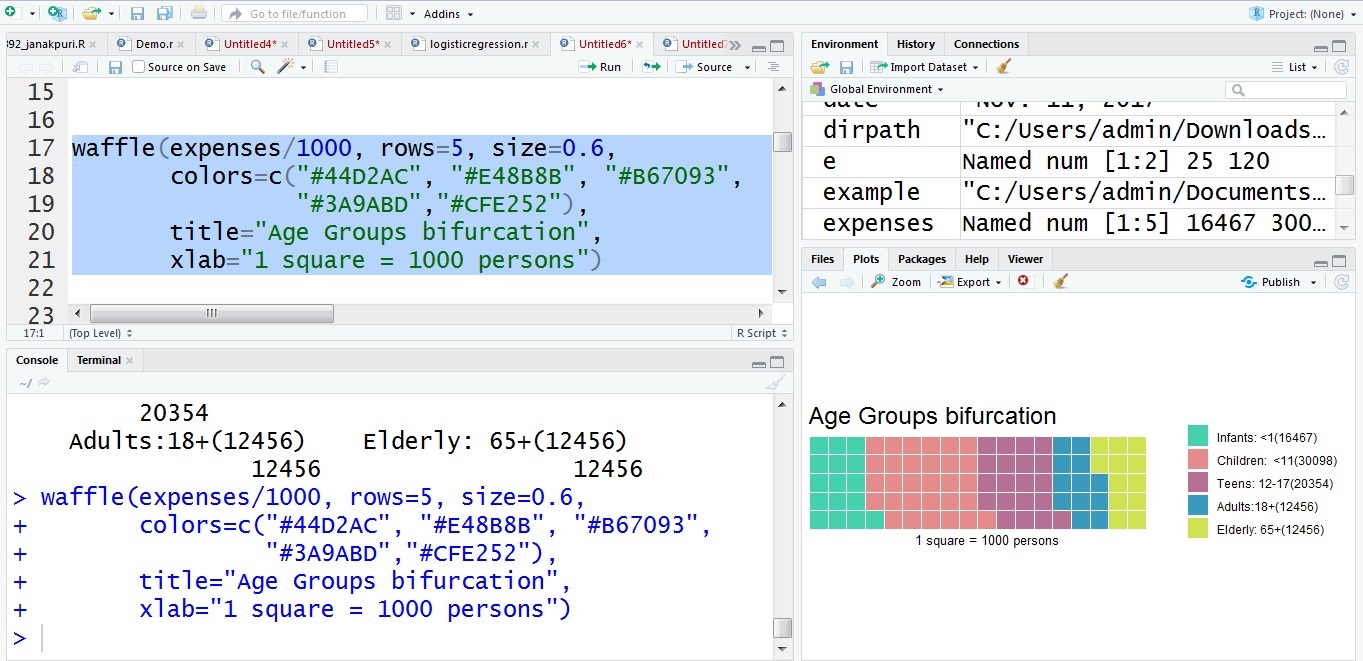Viewport: 1363px width, 661px height.
Task: Click the New File icon
Action: point(10,13)
